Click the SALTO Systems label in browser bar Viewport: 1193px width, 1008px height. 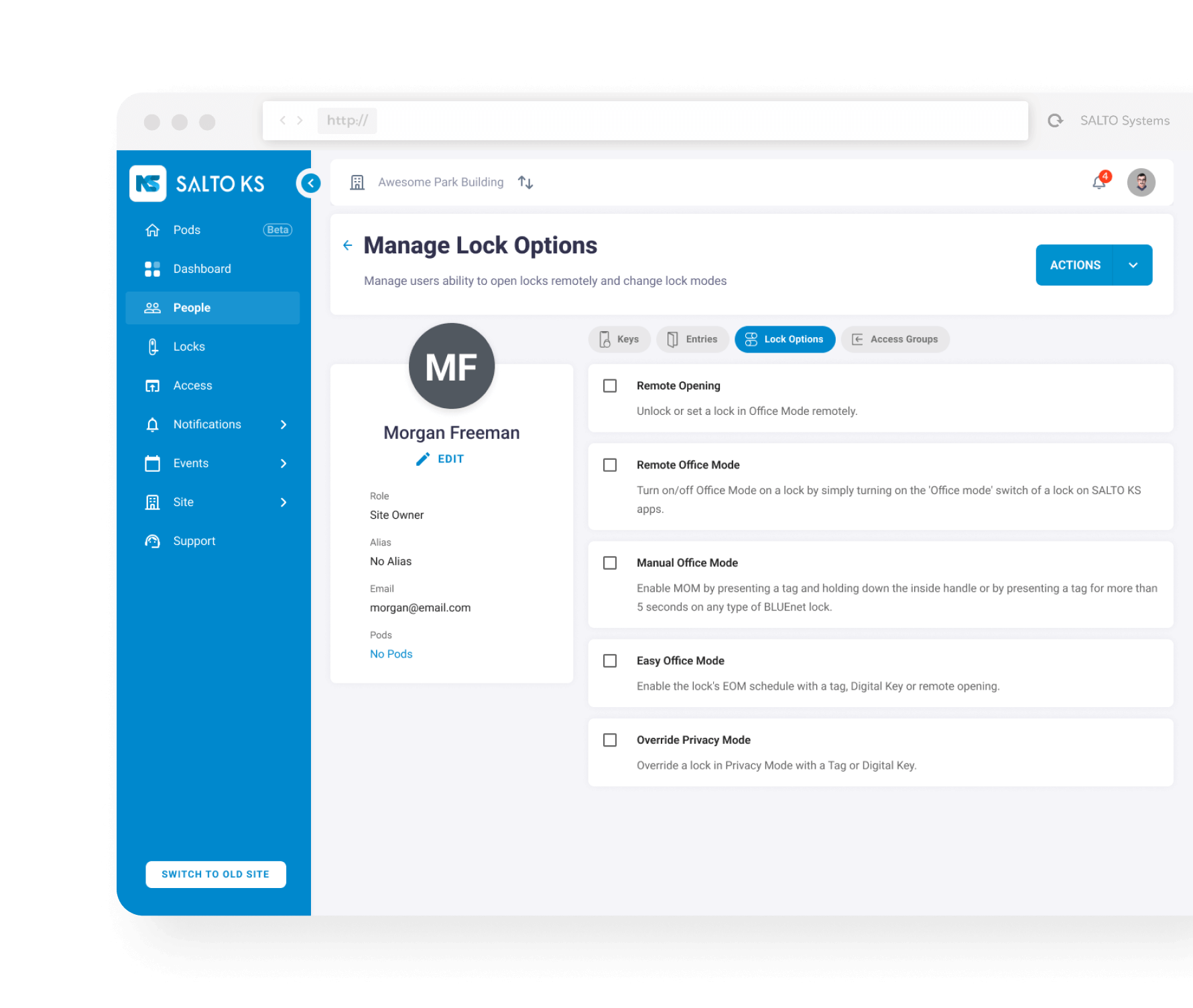tap(1125, 121)
